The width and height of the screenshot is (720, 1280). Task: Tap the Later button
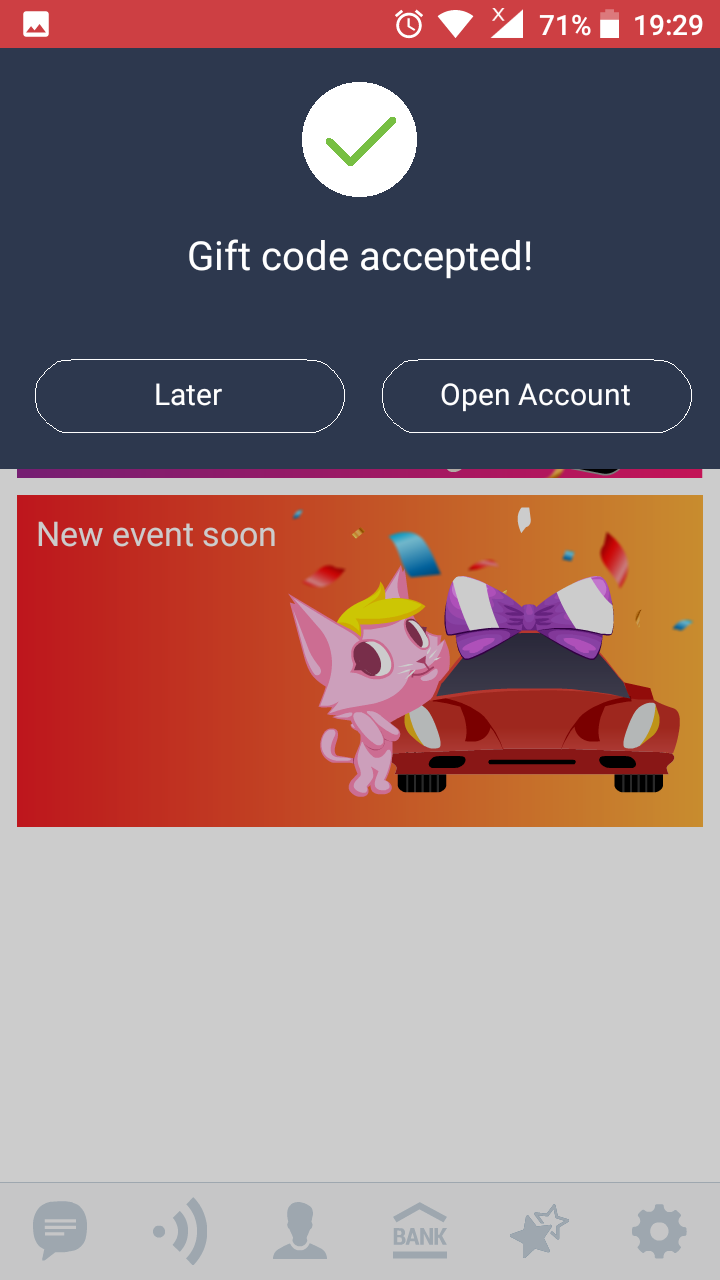190,396
